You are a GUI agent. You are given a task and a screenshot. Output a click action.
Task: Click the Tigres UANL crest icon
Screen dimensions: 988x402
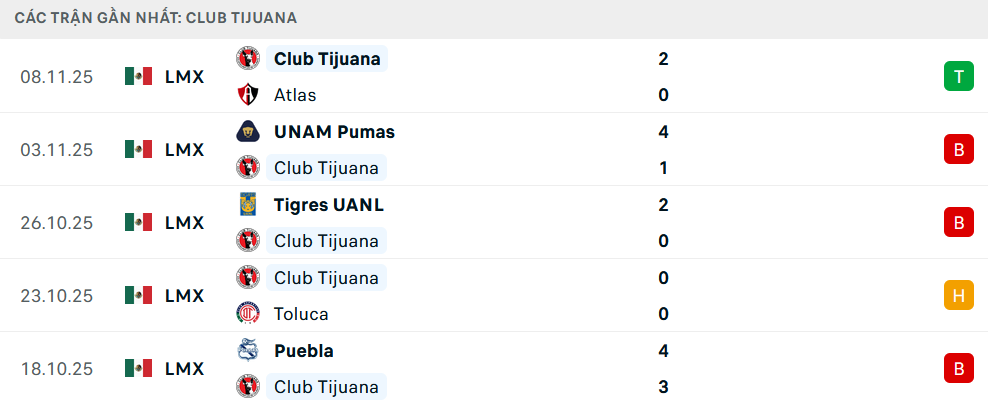click(x=247, y=205)
